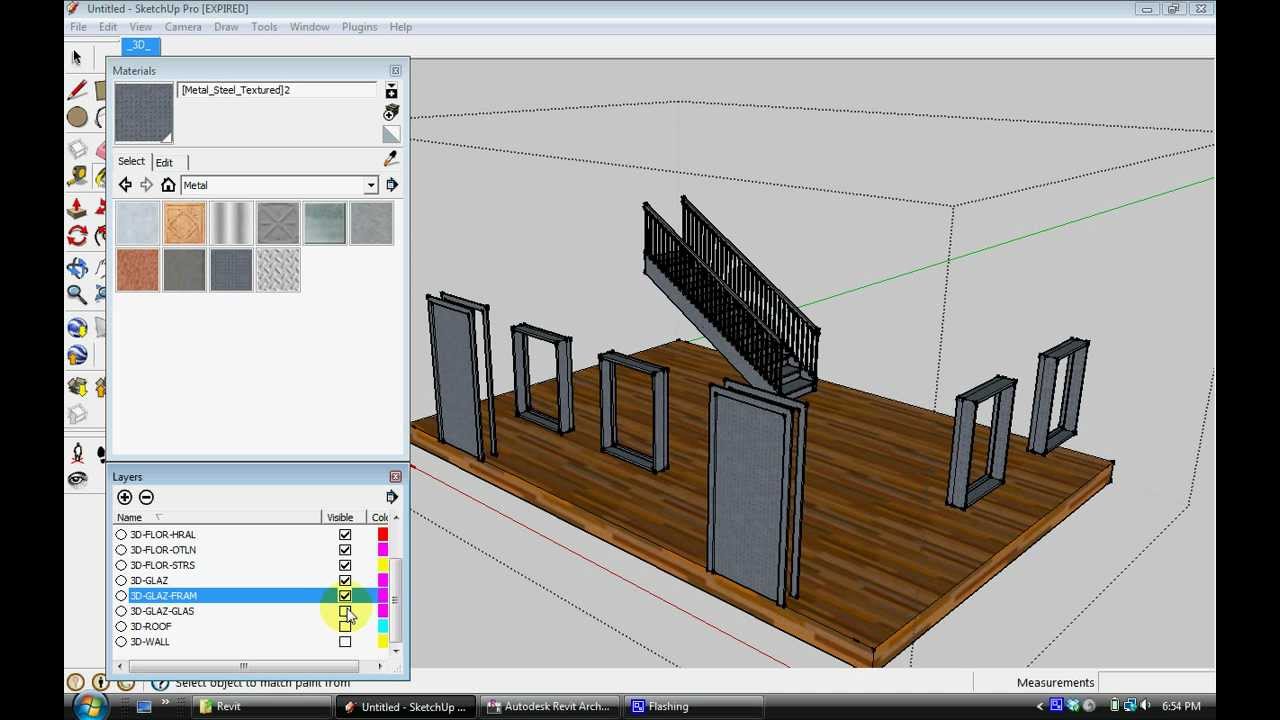Screen dimensions: 1280x720
Task: Click yellow color swatch of 3D-FLOR-STRS
Action: 382,565
